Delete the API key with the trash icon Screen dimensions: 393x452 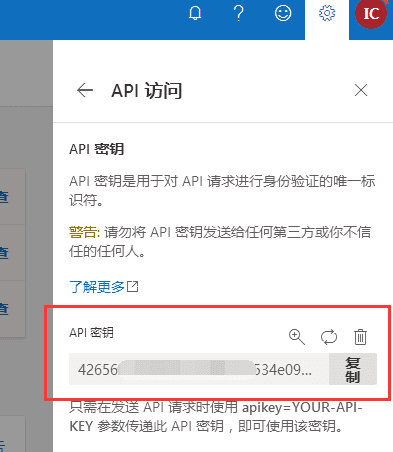pos(360,337)
